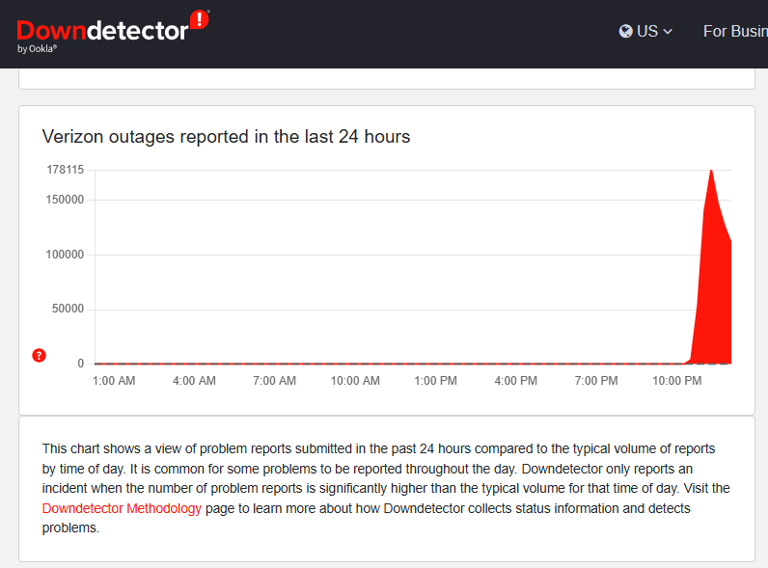Click the red exclamation badge in logo
The height and width of the screenshot is (568, 768).
coord(200,19)
